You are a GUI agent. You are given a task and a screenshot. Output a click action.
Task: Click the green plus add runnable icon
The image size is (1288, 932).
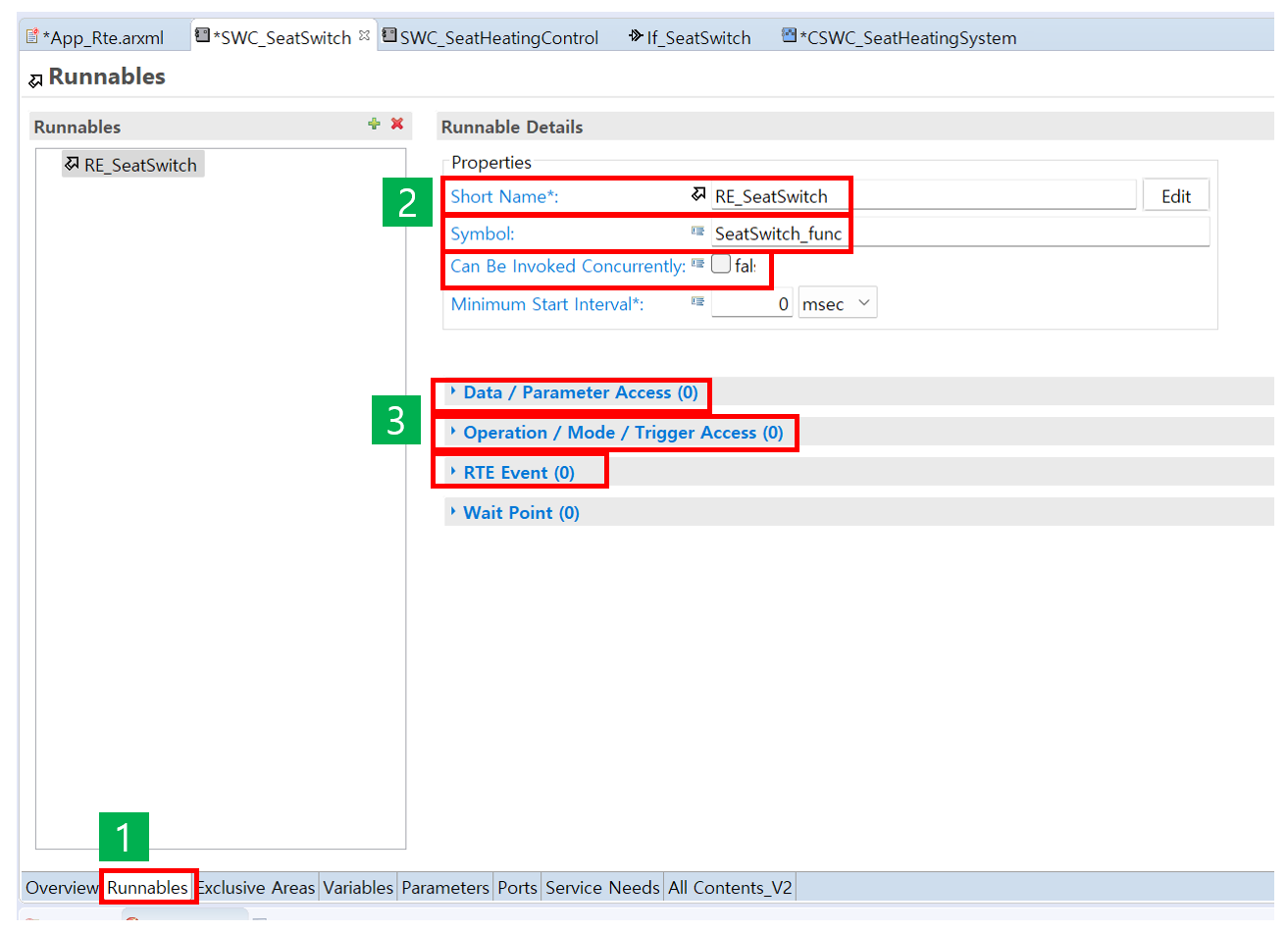coord(374,124)
